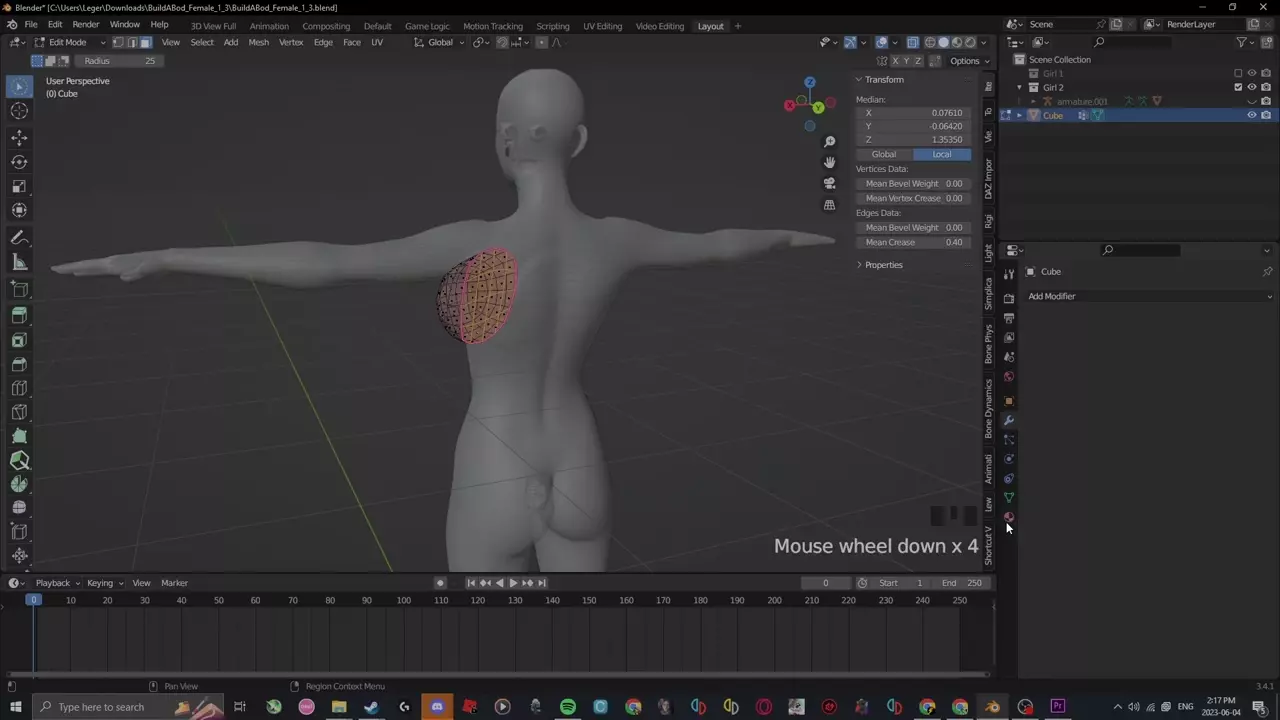Open Spotify from the Windows taskbar

[x=568, y=707]
